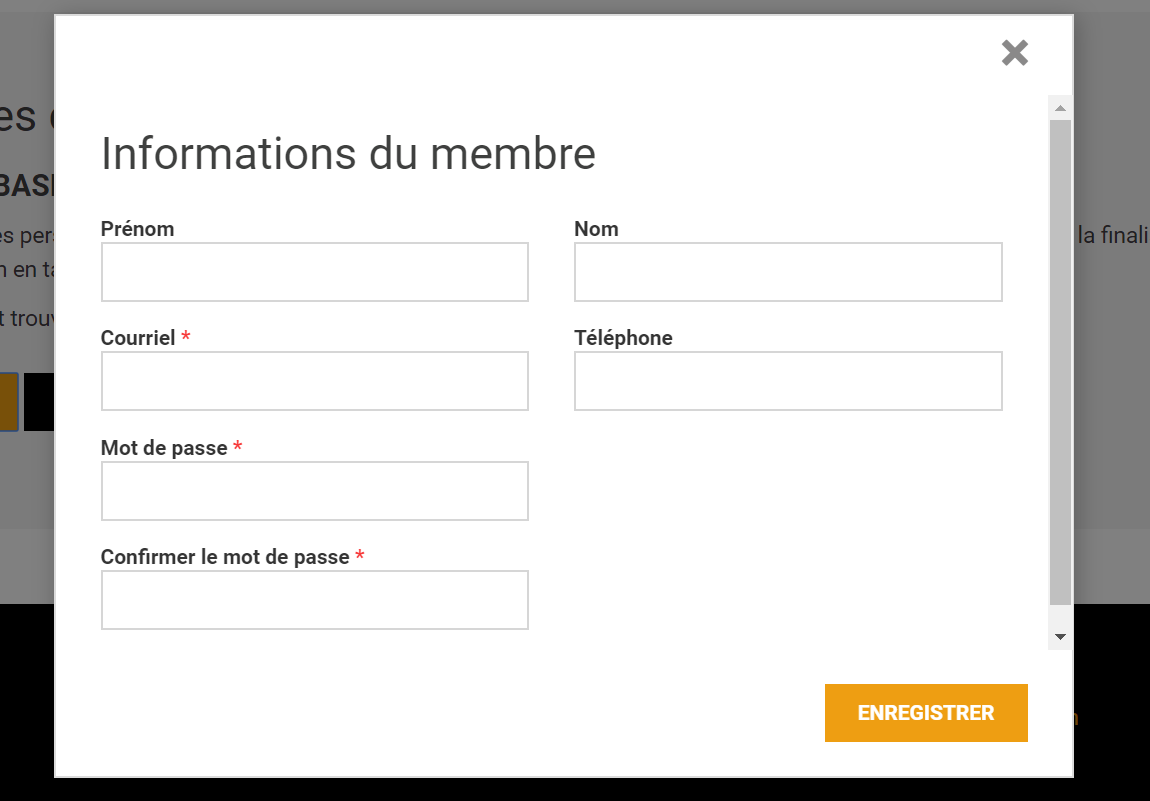
Task: Click the scrollbar down arrow
Action: 1060,637
